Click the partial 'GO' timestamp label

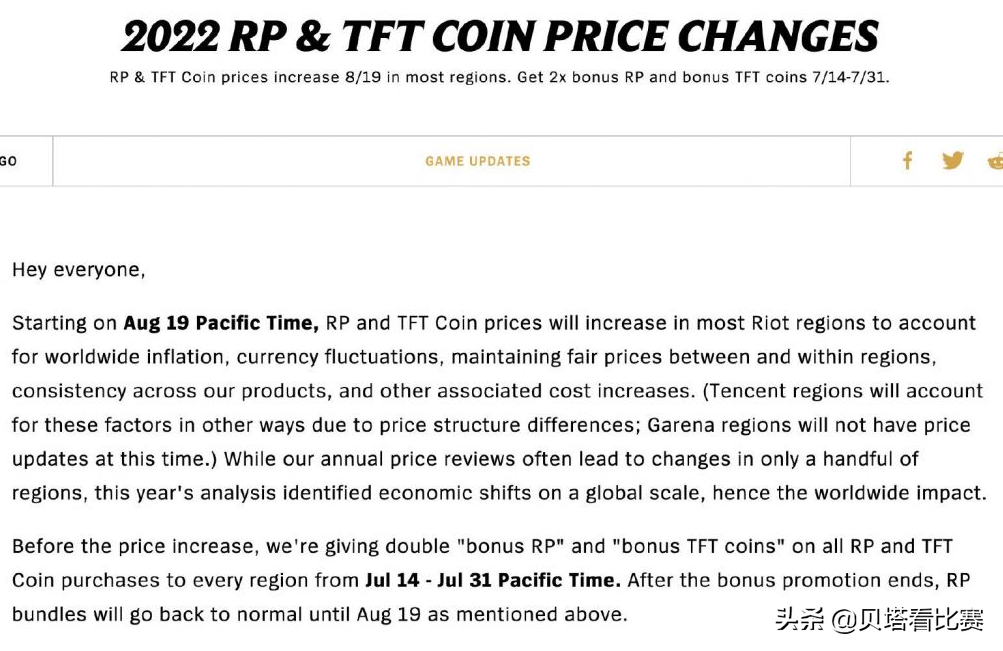9,161
